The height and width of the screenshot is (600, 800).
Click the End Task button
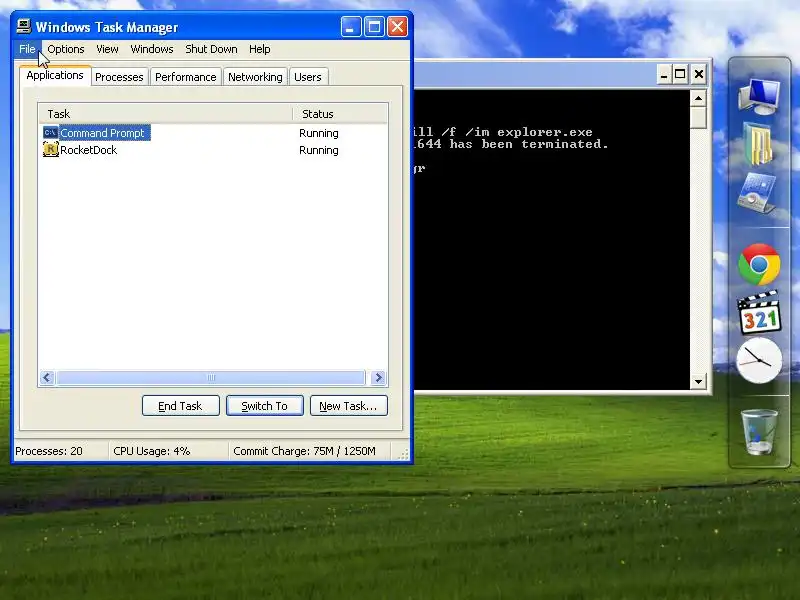(181, 406)
